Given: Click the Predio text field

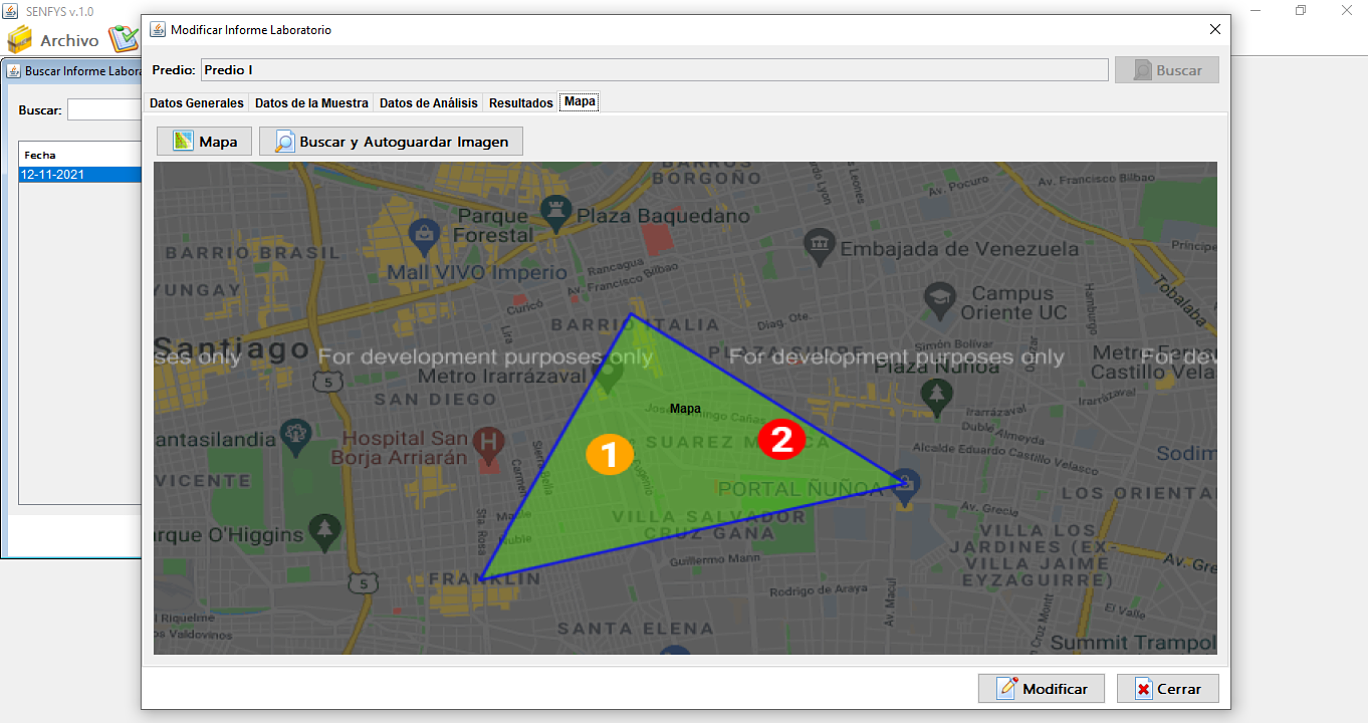Looking at the screenshot, I should [655, 70].
